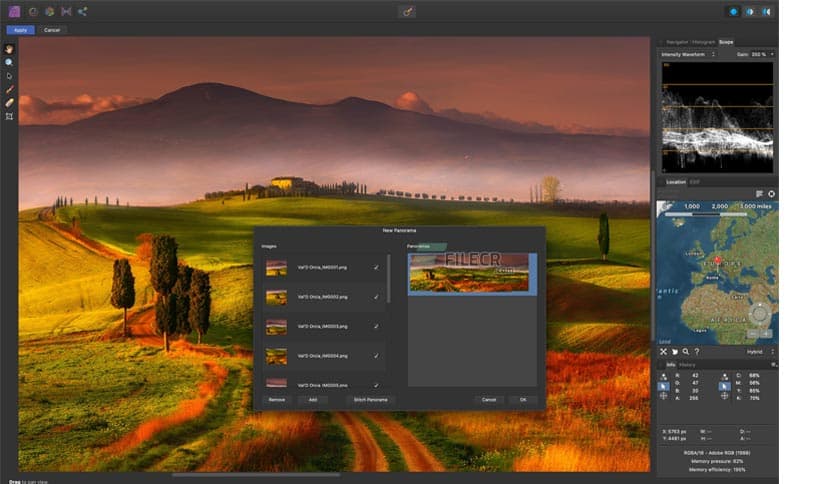Select the Info tab
Image resolution: width=836 pixels, height=484 pixels.
(x=671, y=365)
